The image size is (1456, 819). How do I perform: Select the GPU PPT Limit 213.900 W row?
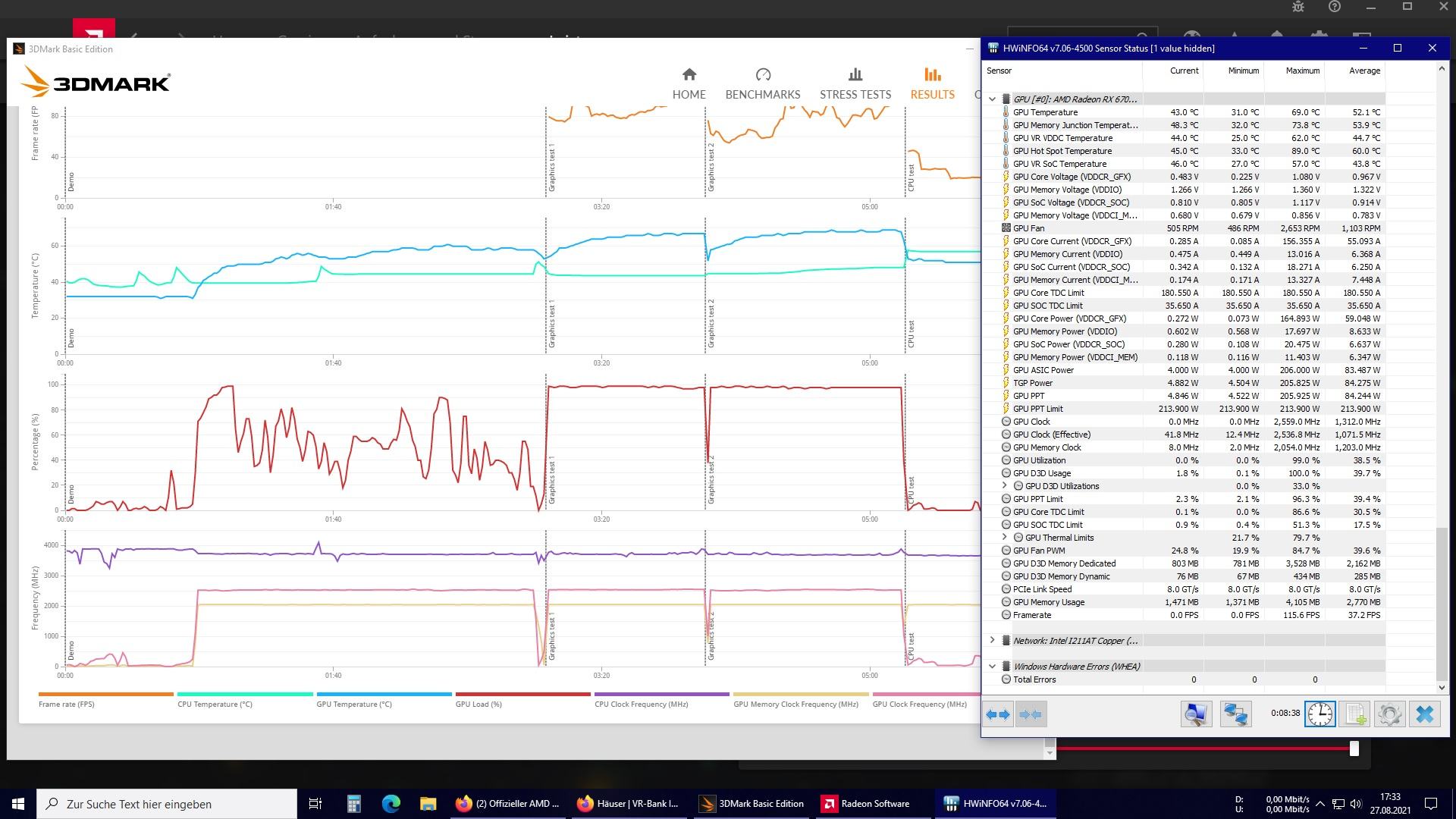pos(1184,409)
